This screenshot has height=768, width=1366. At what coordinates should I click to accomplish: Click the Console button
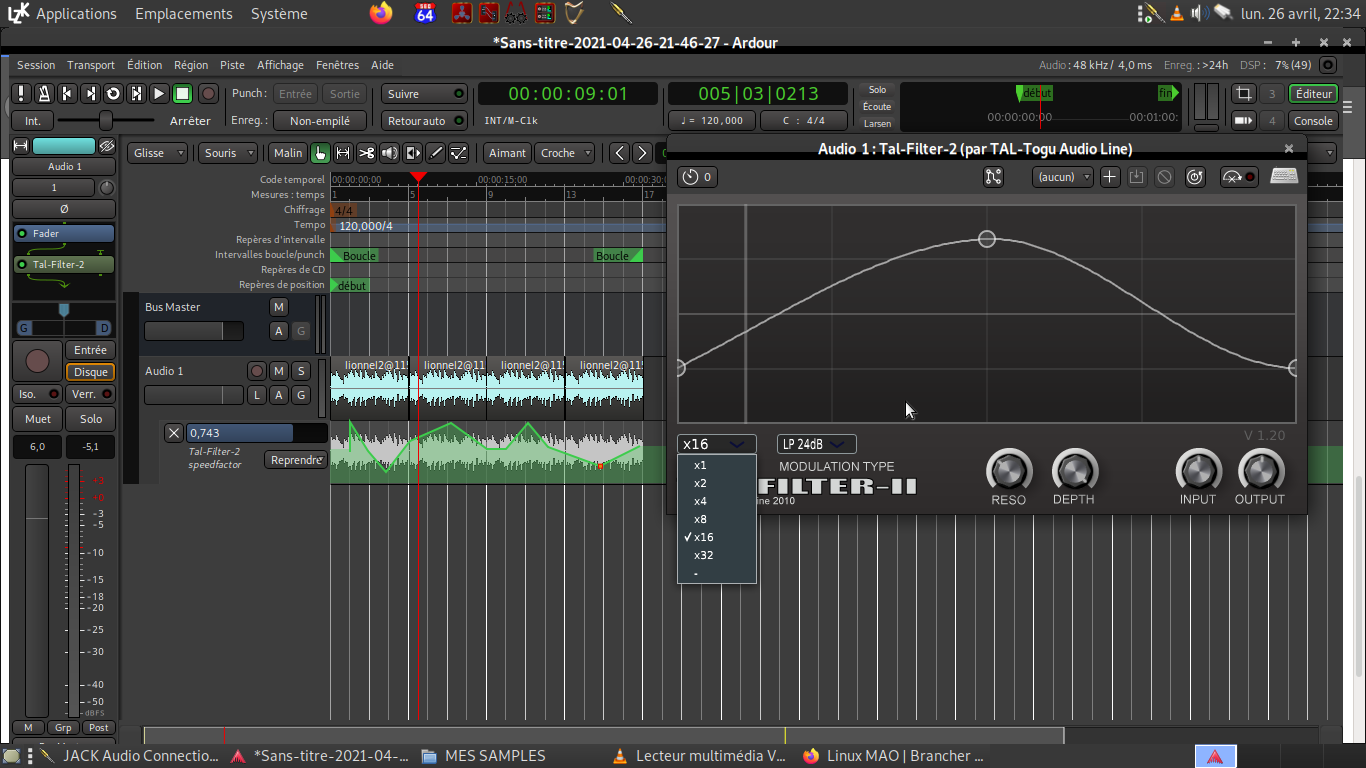tap(1313, 121)
